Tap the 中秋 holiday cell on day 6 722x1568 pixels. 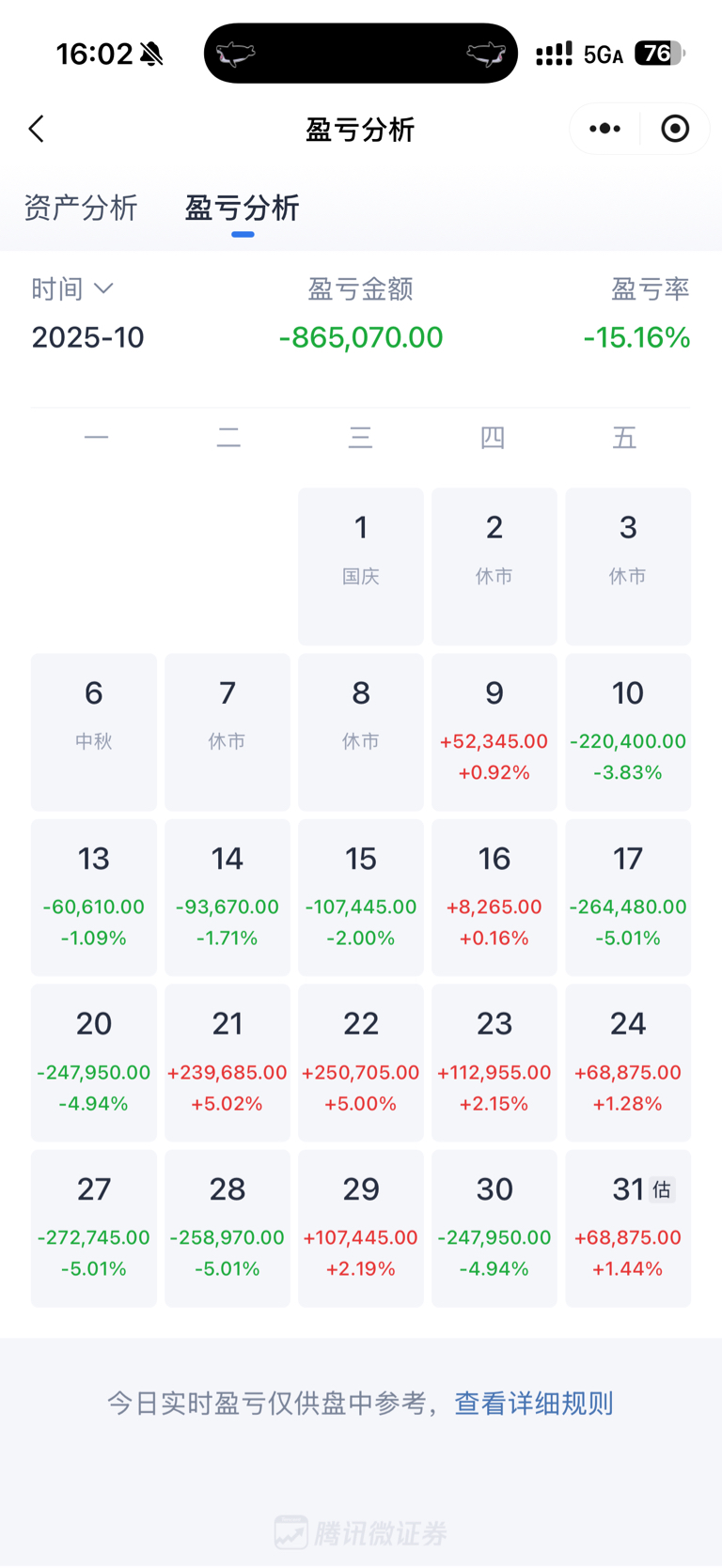(x=94, y=732)
